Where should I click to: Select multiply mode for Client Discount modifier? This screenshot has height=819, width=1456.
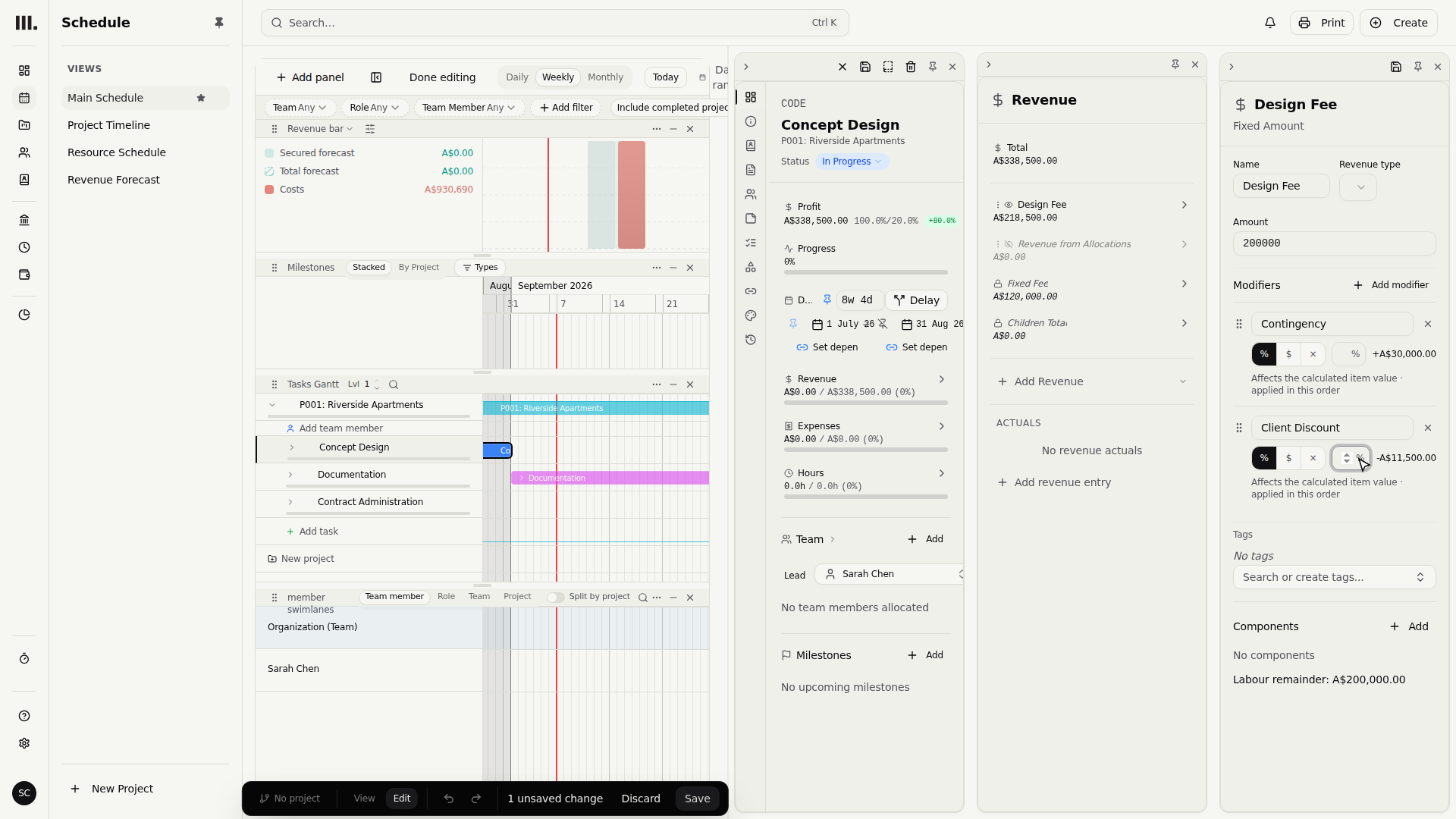pos(1313,458)
